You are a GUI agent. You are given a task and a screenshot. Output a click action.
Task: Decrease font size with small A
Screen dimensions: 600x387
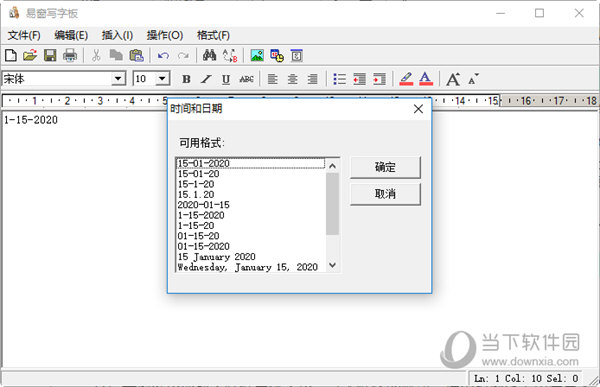click(473, 79)
